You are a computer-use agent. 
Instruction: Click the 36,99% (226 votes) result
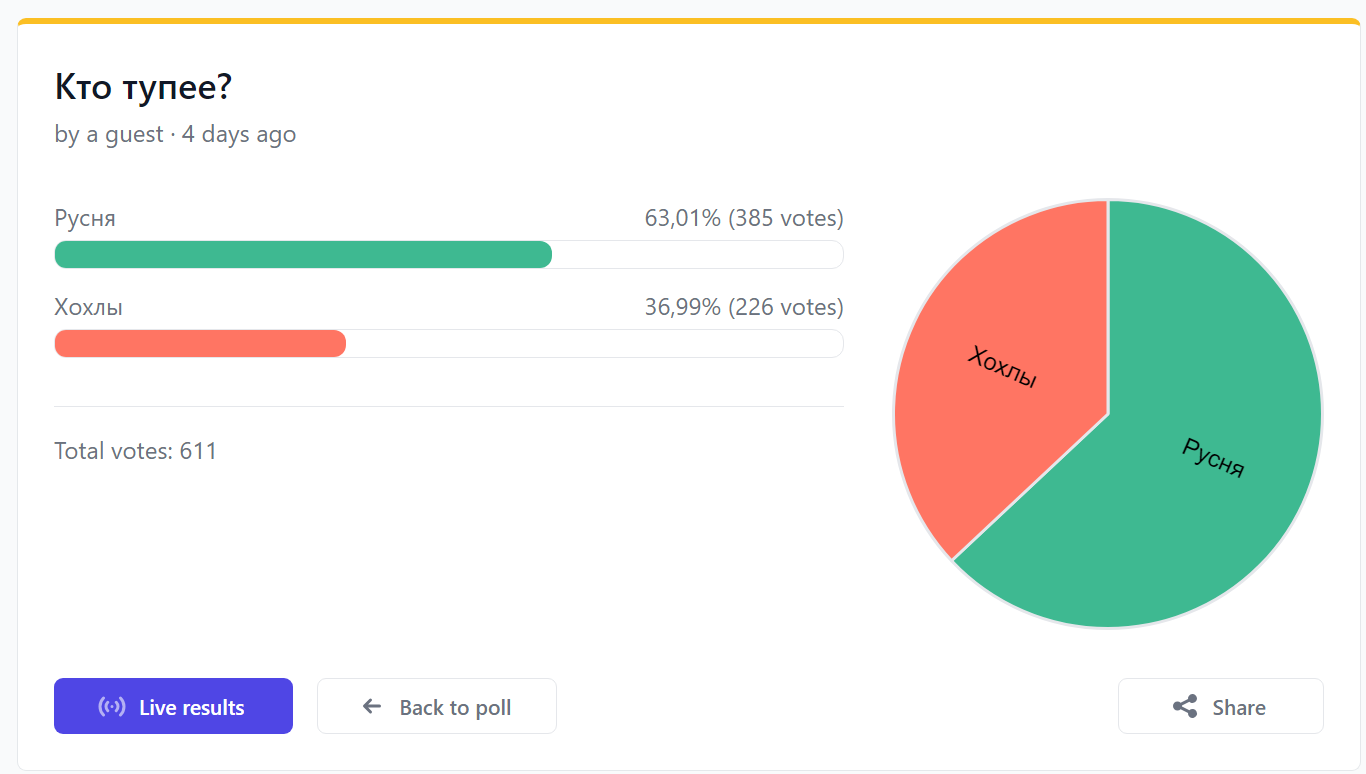[x=744, y=307]
